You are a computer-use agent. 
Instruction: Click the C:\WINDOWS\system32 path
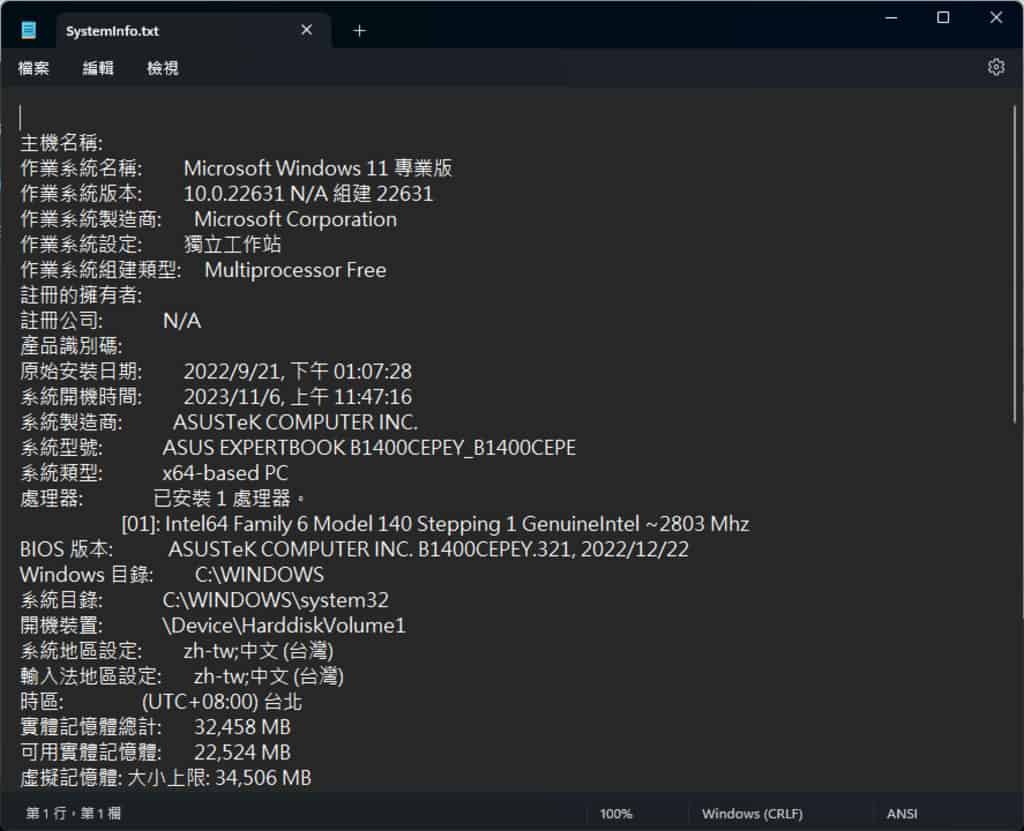point(276,601)
